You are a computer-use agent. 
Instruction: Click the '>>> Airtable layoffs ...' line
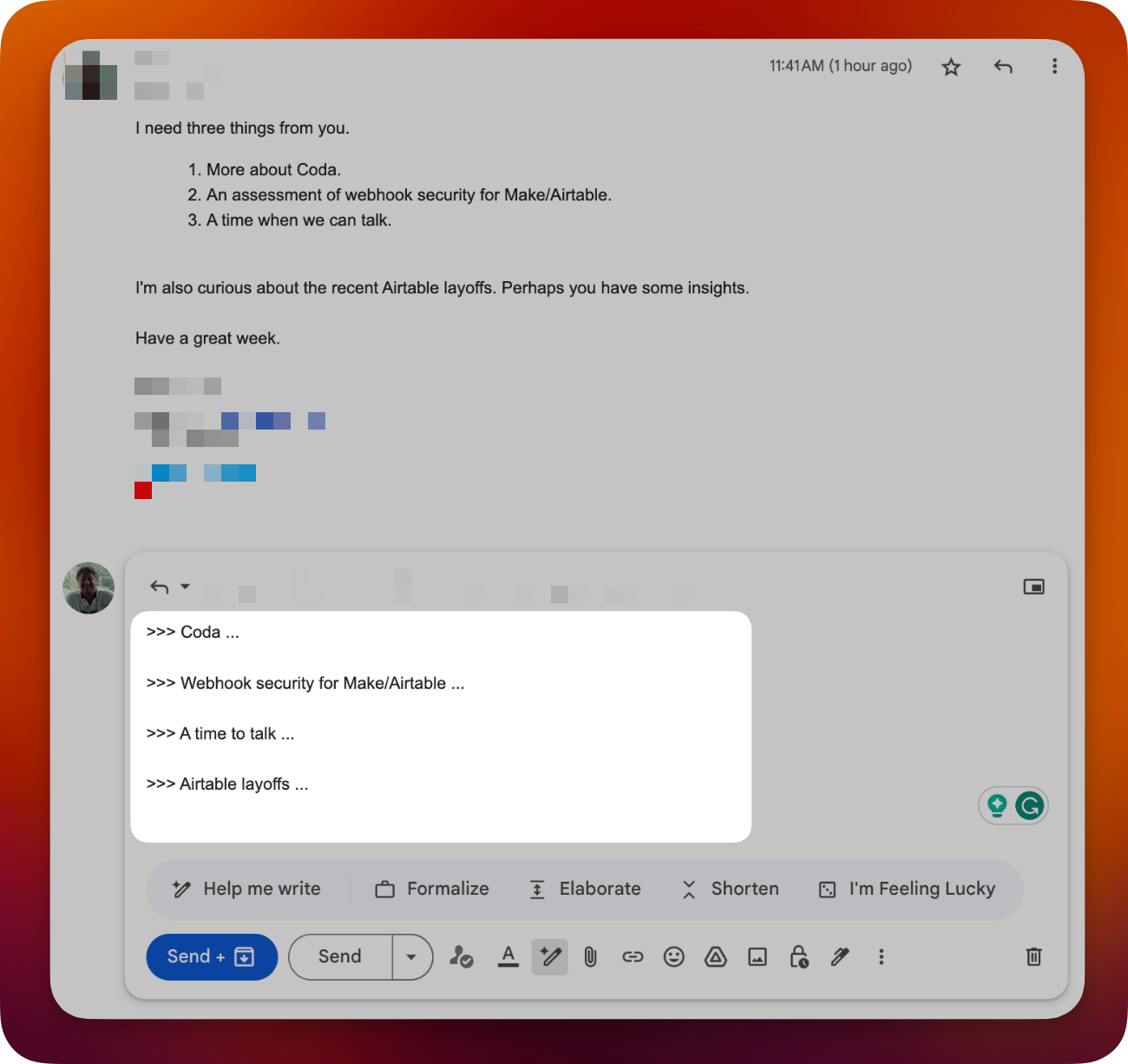(227, 784)
